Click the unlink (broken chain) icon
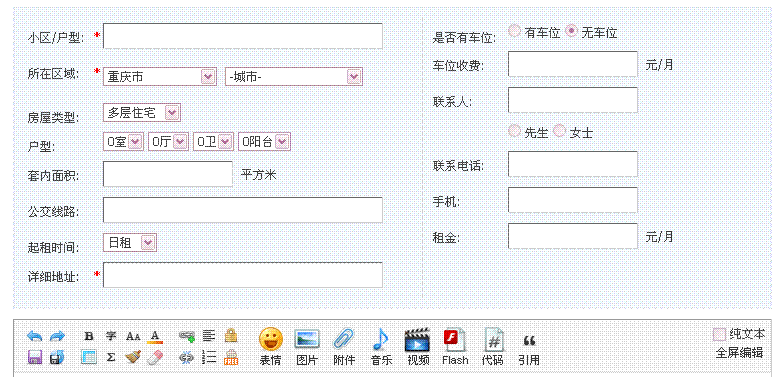The width and height of the screenshot is (774, 377). pyautogui.click(x=187, y=357)
